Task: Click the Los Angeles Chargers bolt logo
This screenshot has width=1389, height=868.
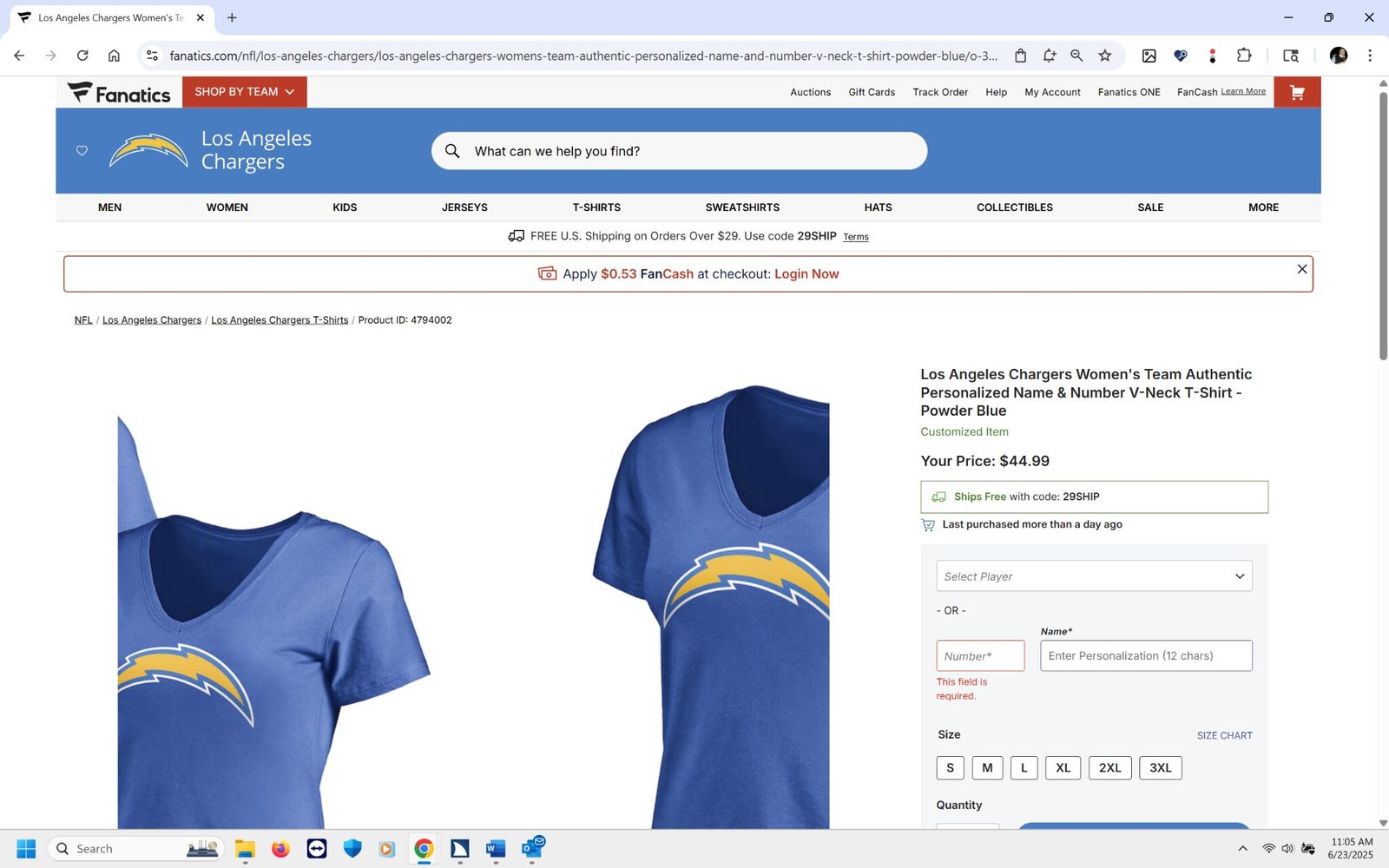Action: coord(148,151)
